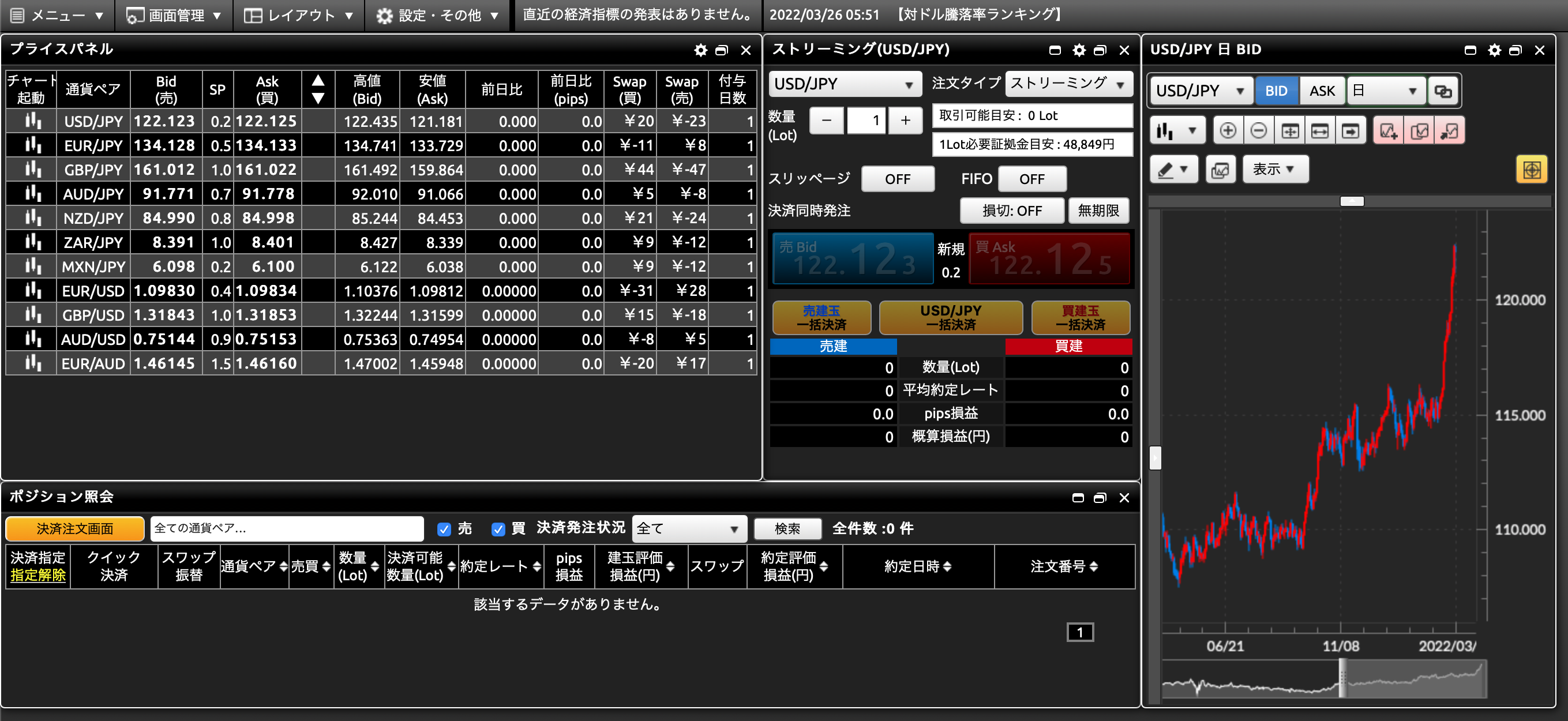The image size is (1568, 721).
Task: Toggle the 買 buy checkbox
Action: (x=498, y=530)
